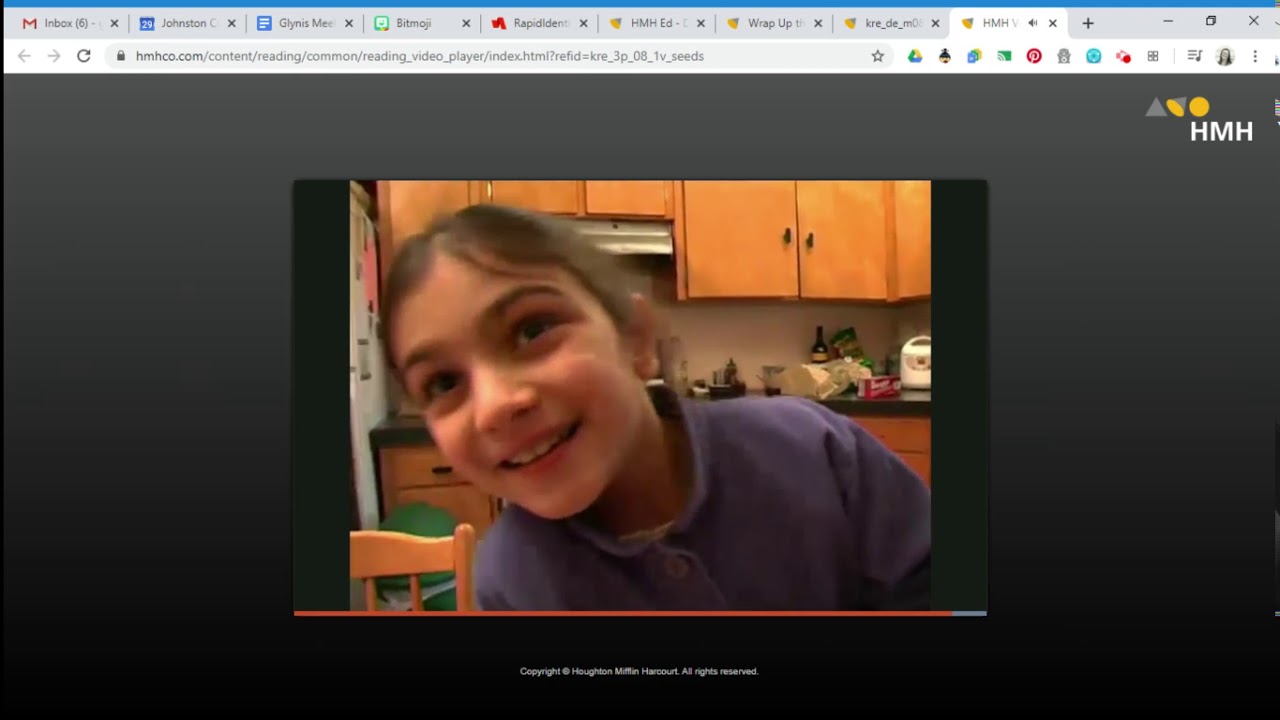Close the HMH Ed tab
1280x720 pixels.
(x=700, y=23)
